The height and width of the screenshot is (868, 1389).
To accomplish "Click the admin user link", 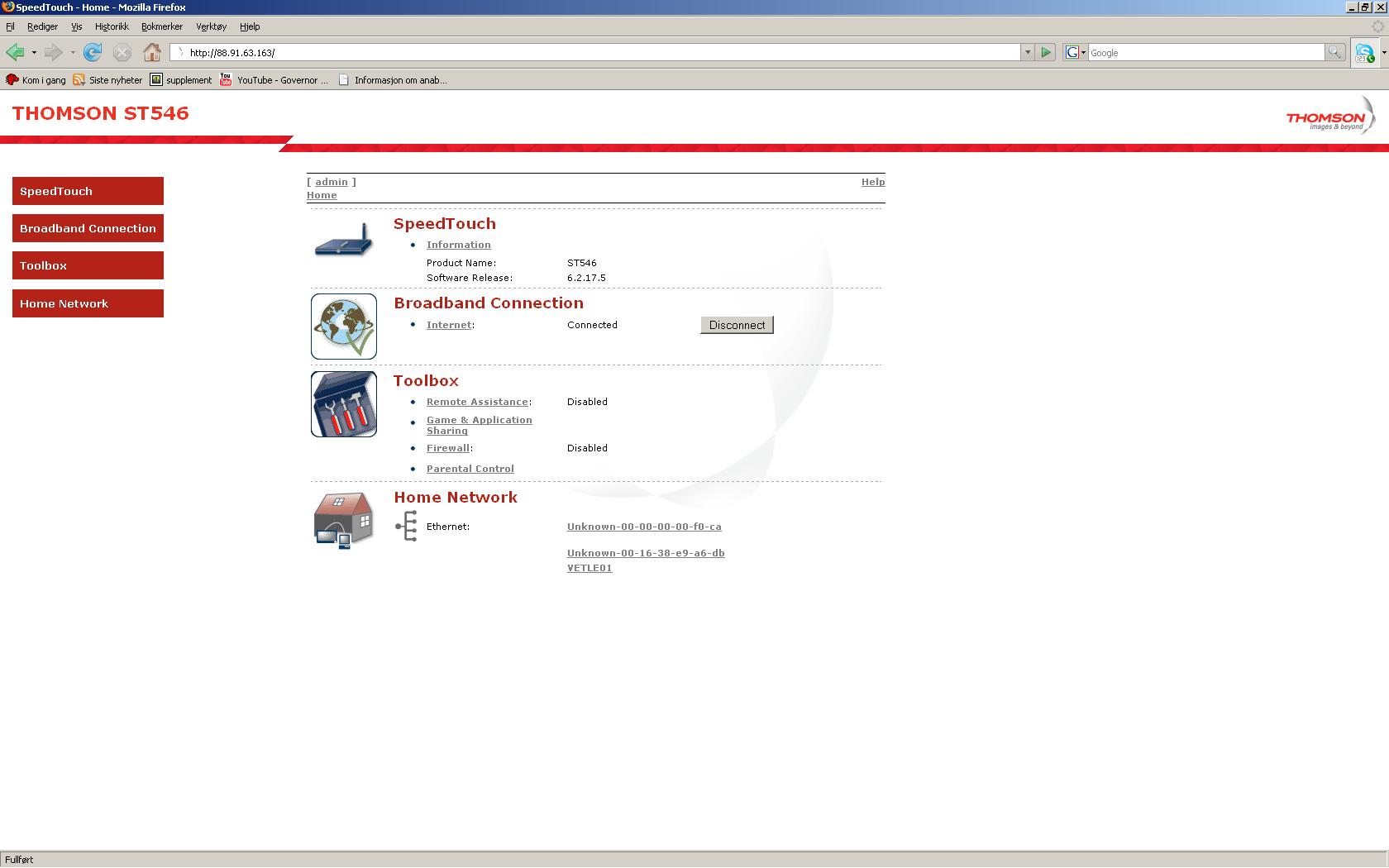I will [332, 182].
